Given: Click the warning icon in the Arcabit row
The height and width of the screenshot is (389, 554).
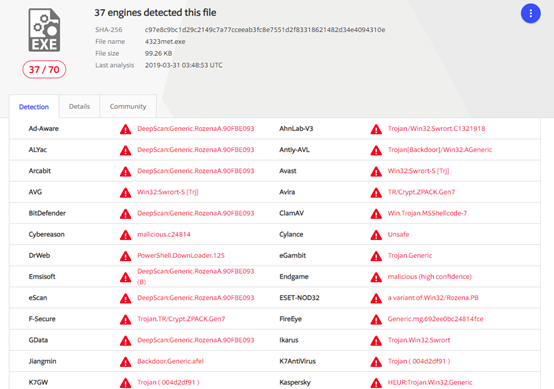Looking at the screenshot, I should pos(125,172).
